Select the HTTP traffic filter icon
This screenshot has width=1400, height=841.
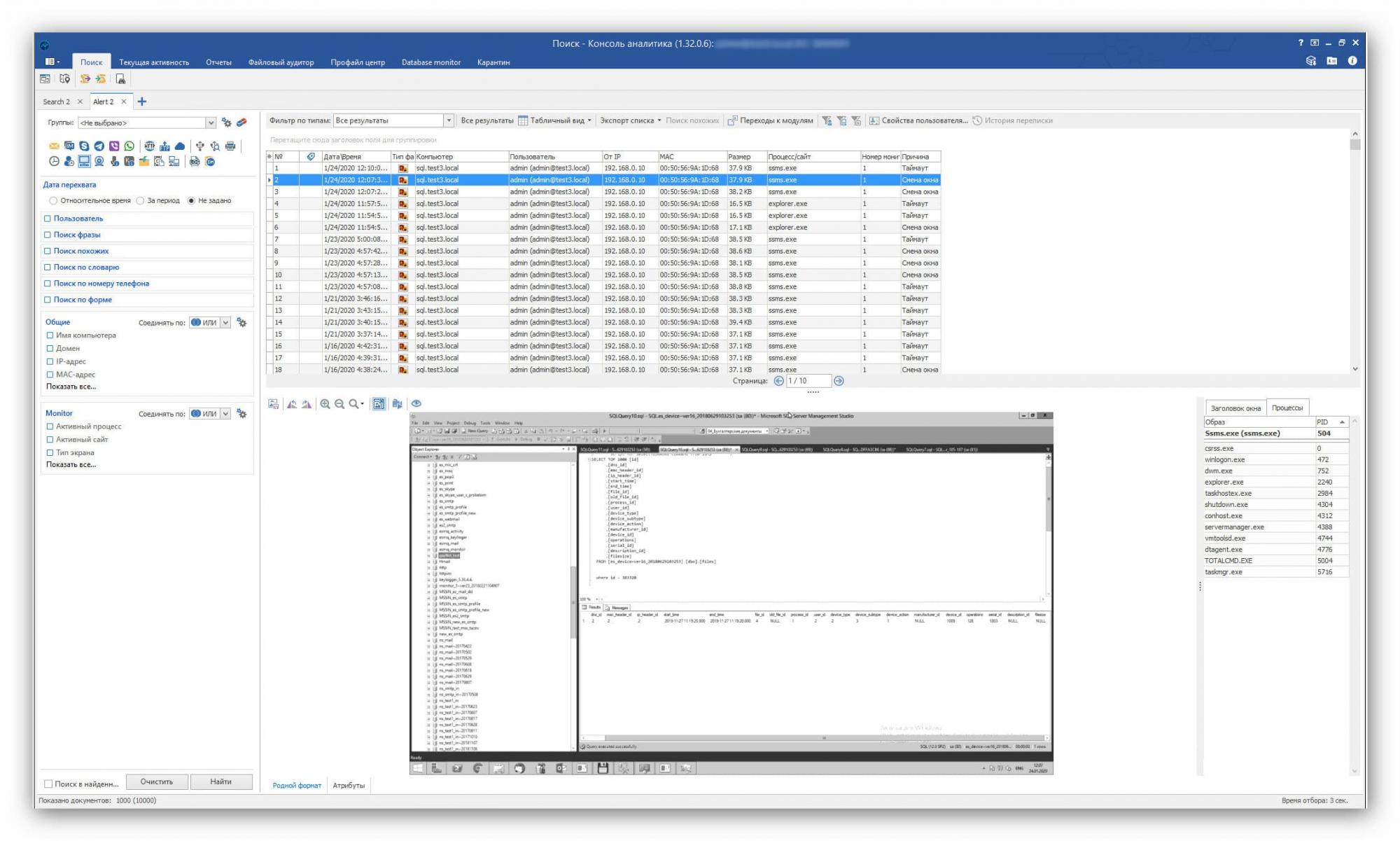click(149, 146)
